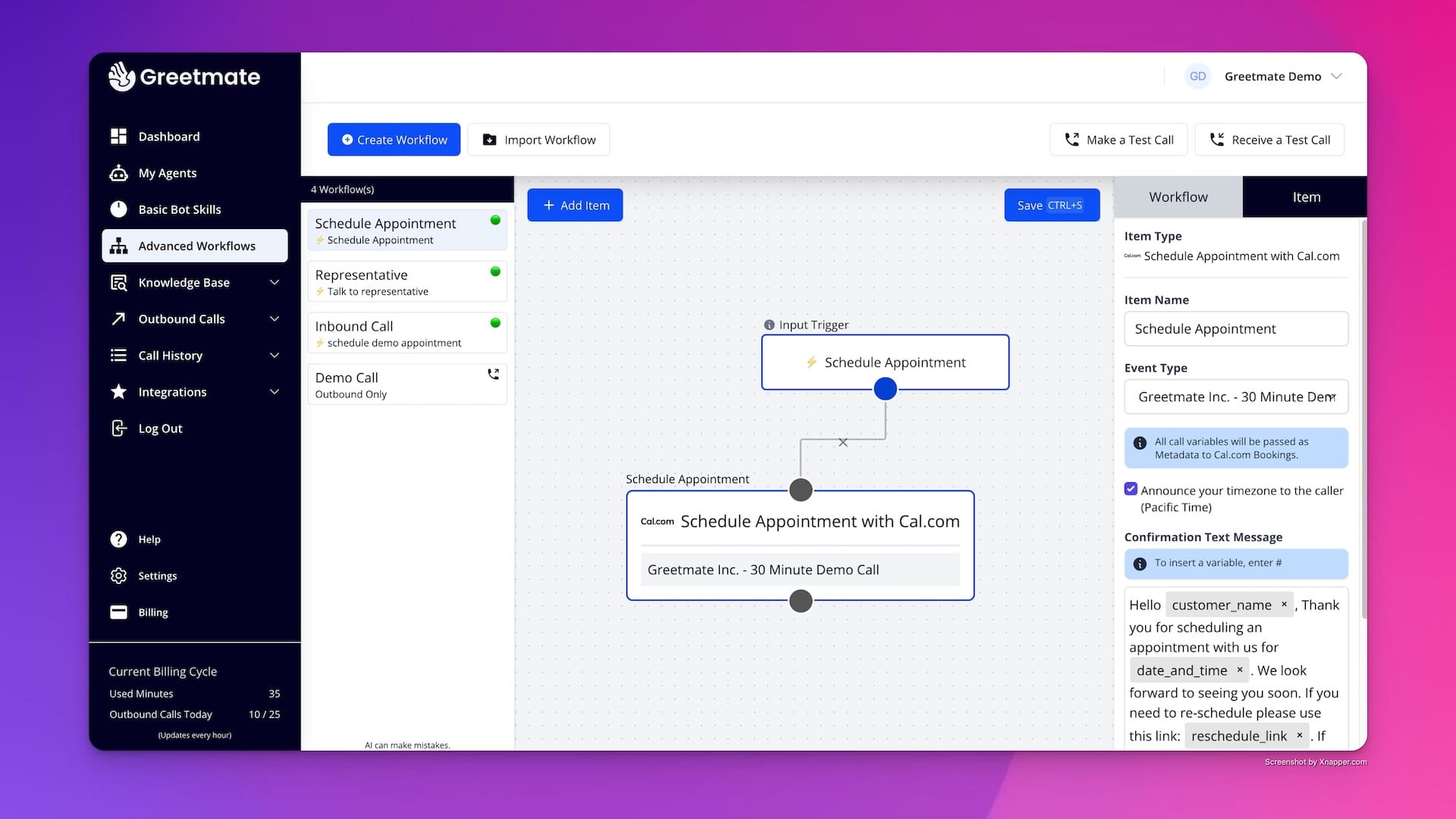1456x819 pixels.
Task: Select the Advanced Workflows icon
Action: click(x=119, y=246)
